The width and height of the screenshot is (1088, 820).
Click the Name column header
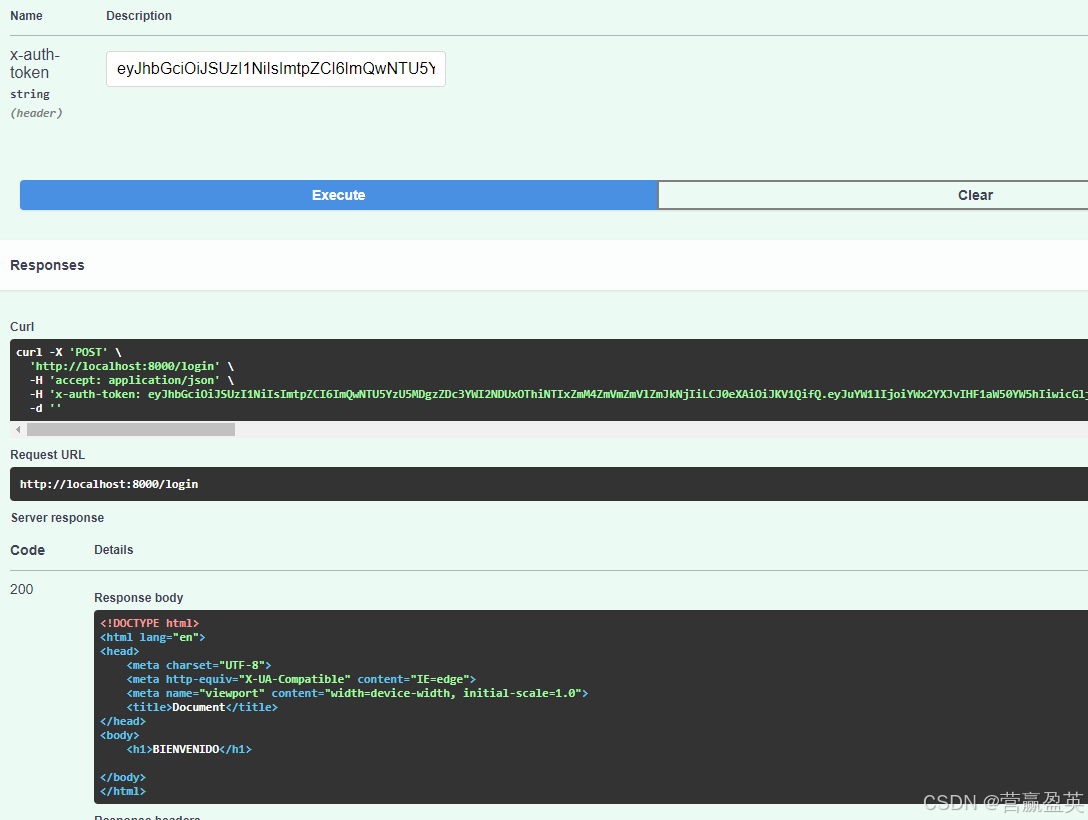pos(25,15)
